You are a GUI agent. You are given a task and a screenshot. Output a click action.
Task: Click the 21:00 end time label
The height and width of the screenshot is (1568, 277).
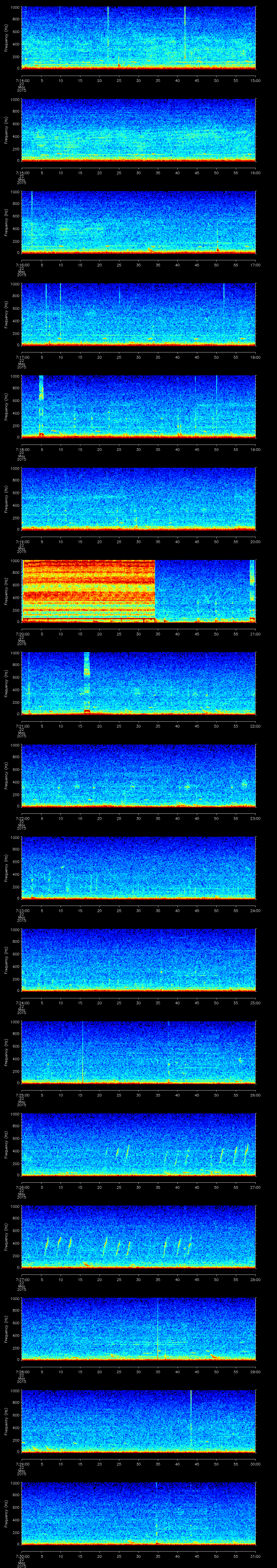(x=255, y=634)
